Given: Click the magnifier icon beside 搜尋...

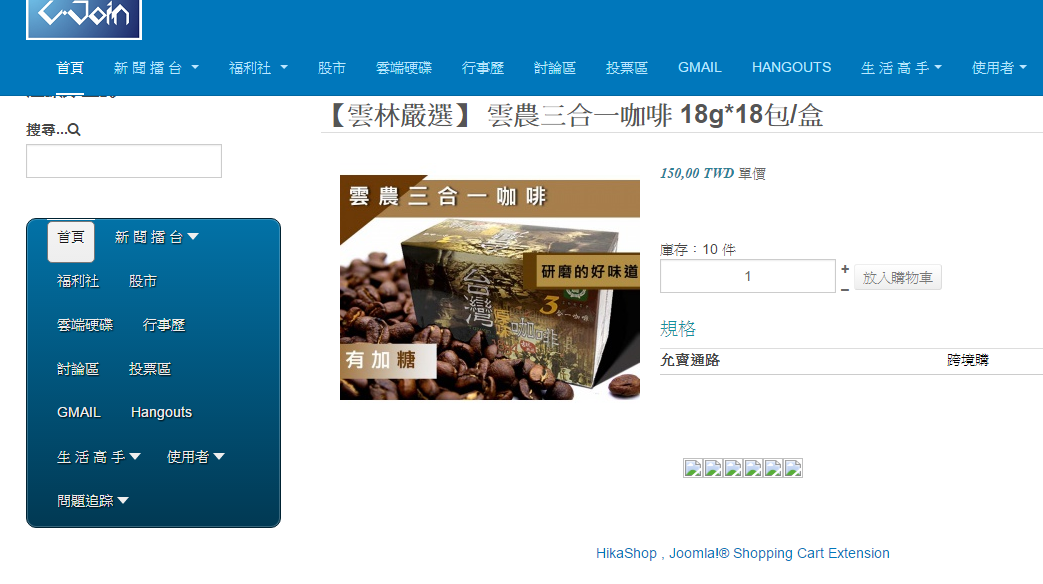Looking at the screenshot, I should tap(74, 130).
